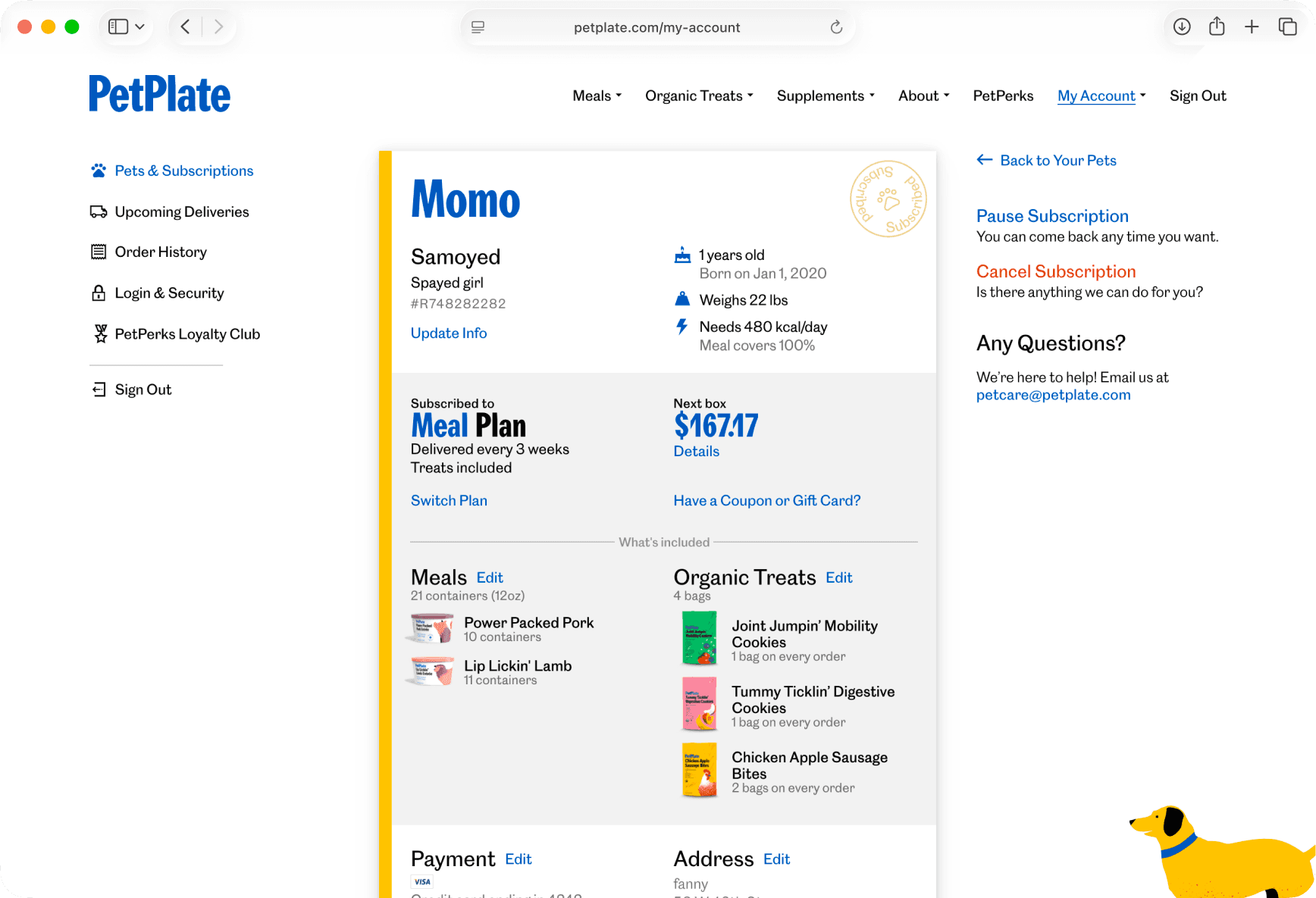Email petcare@petplate.com

[x=1053, y=395]
